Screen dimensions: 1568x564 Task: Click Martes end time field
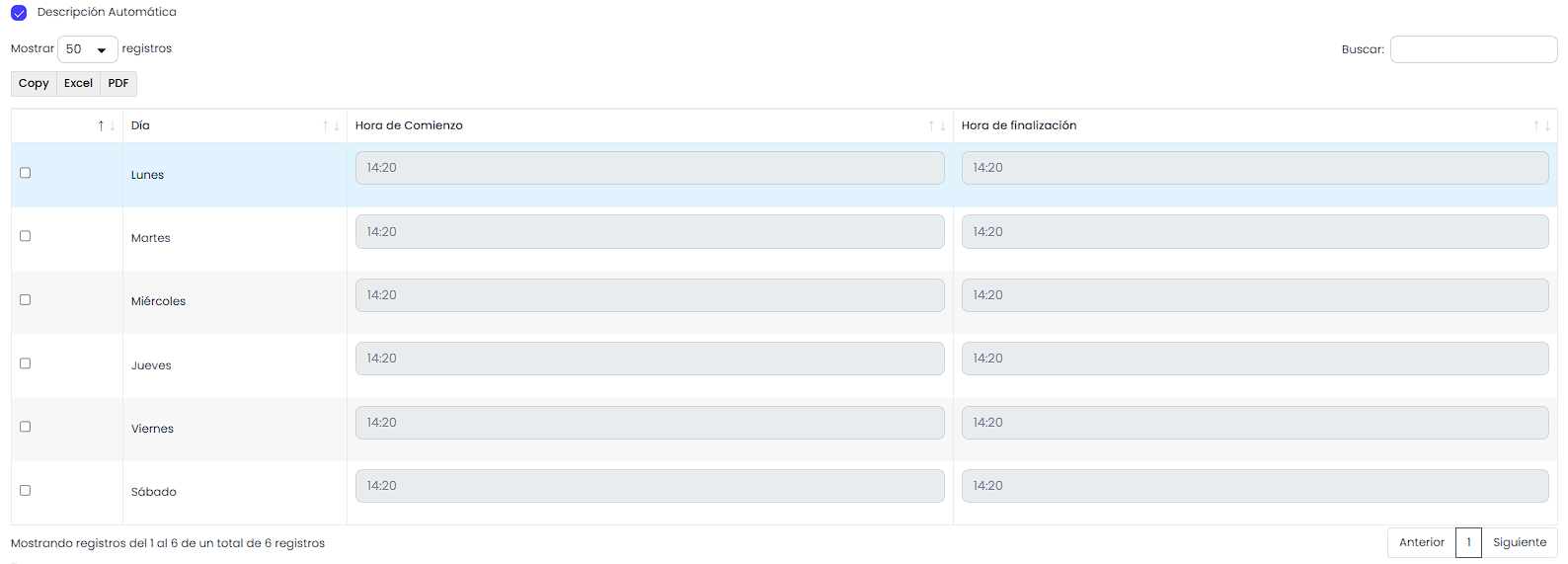(x=1255, y=232)
